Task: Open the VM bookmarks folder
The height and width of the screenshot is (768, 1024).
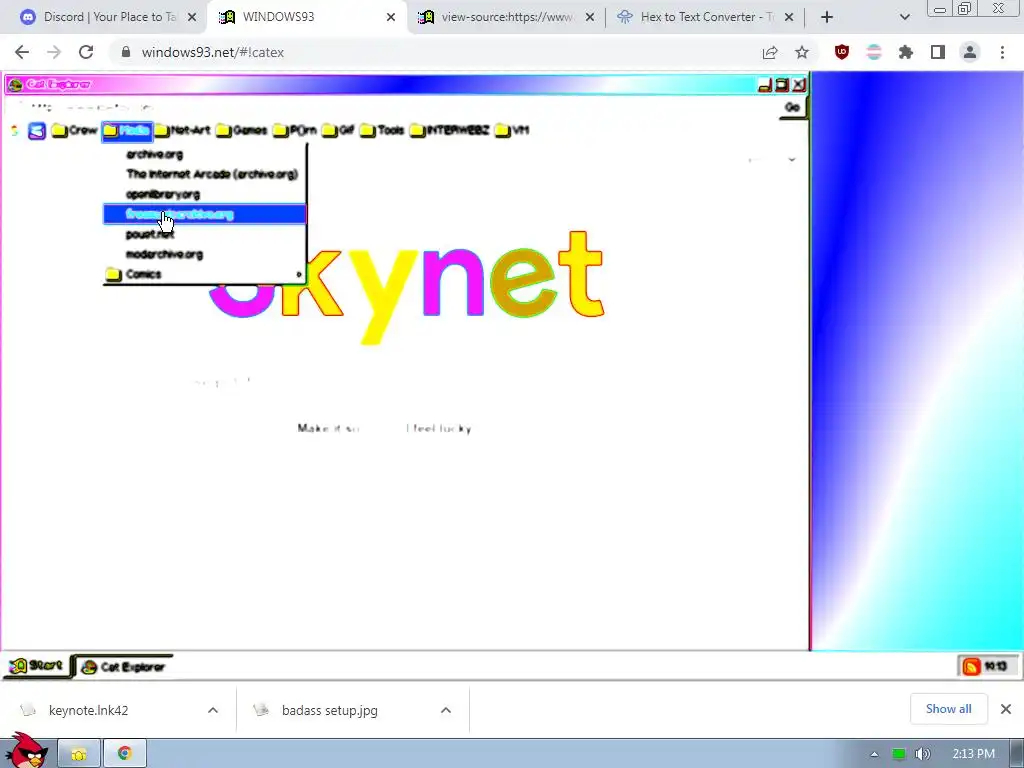Action: point(512,131)
